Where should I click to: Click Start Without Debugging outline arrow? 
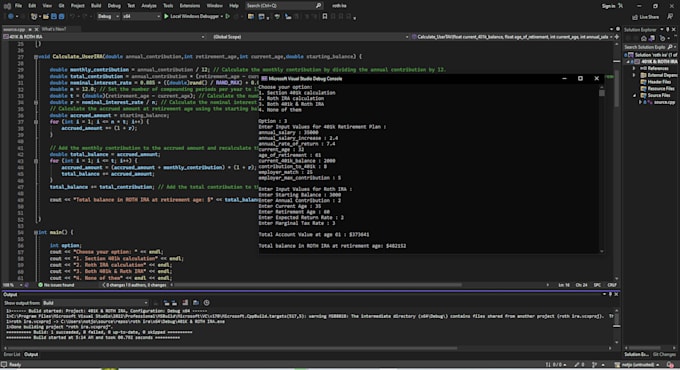(x=228, y=16)
